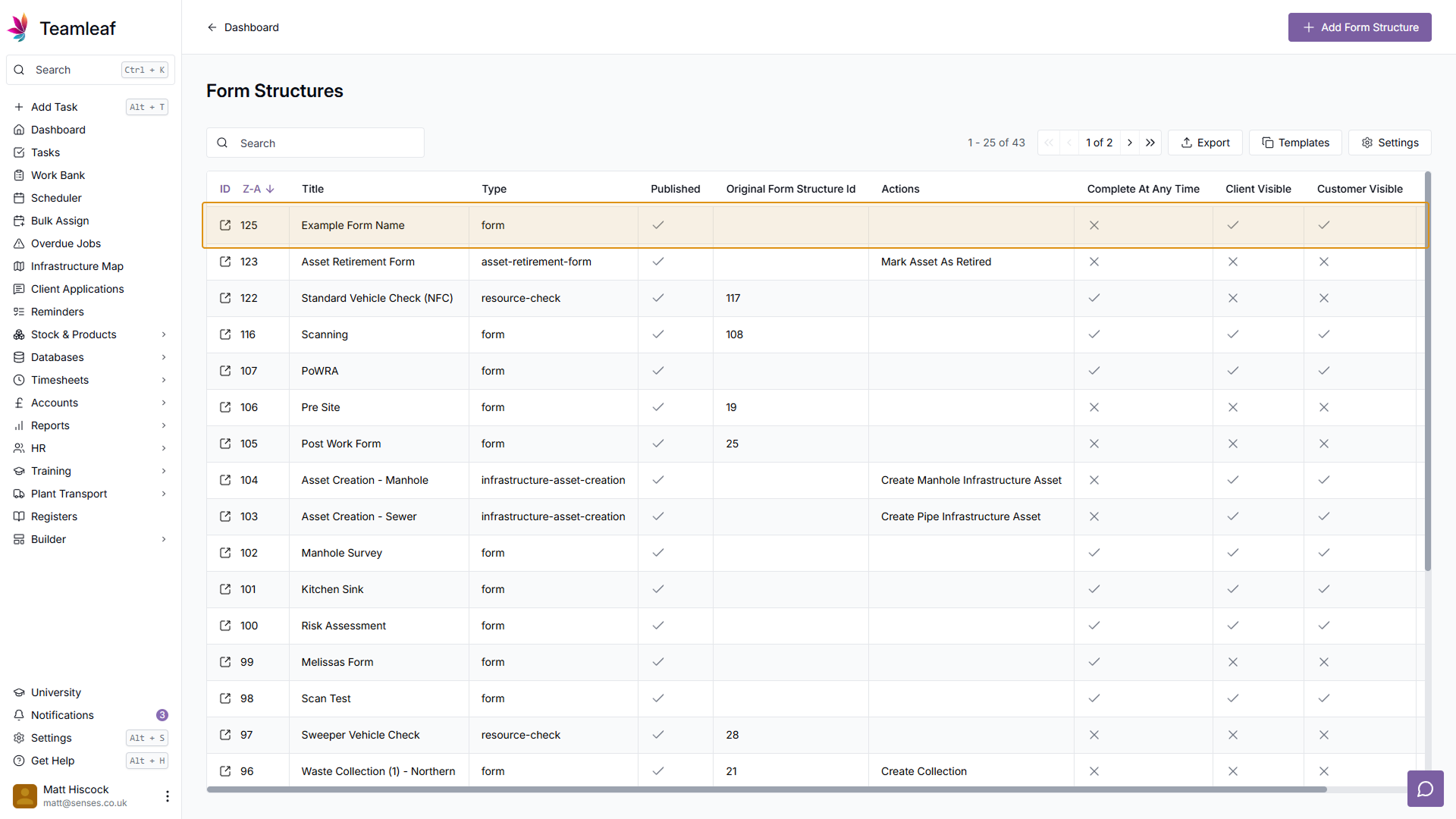Open user menu three-dot icon beside Matt Hiscock

[x=167, y=795]
